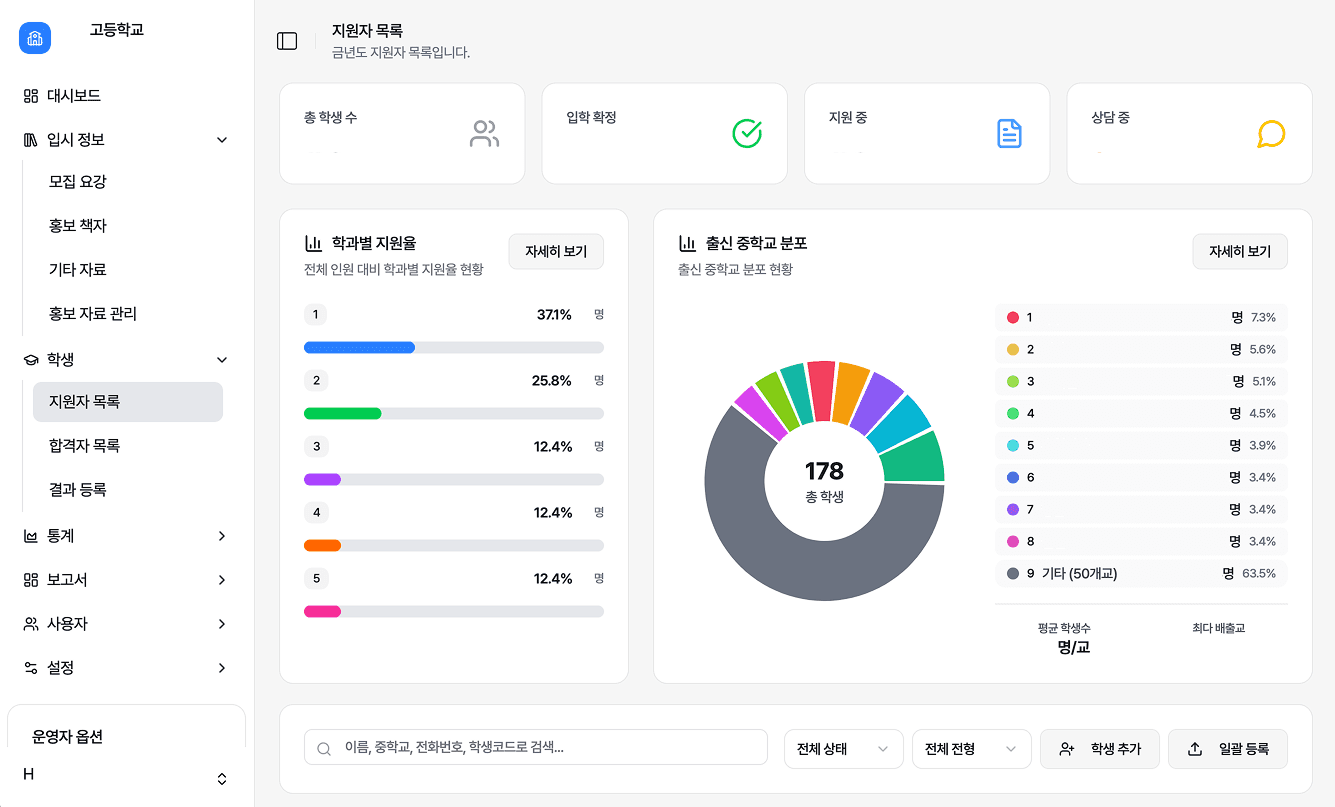Click 자세히 보기 in 학과별 지원율 card
The width and height of the screenshot is (1335, 807).
(556, 252)
